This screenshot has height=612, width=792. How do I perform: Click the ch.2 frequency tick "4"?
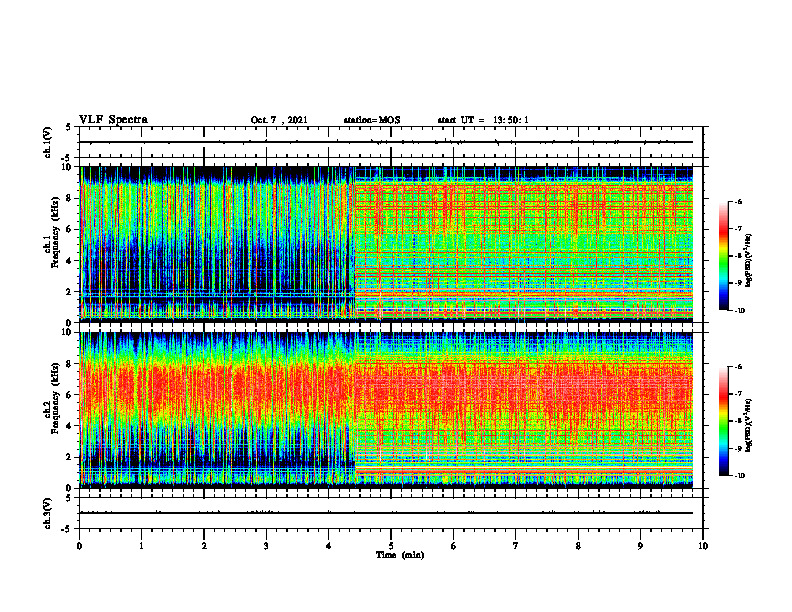[x=70, y=426]
